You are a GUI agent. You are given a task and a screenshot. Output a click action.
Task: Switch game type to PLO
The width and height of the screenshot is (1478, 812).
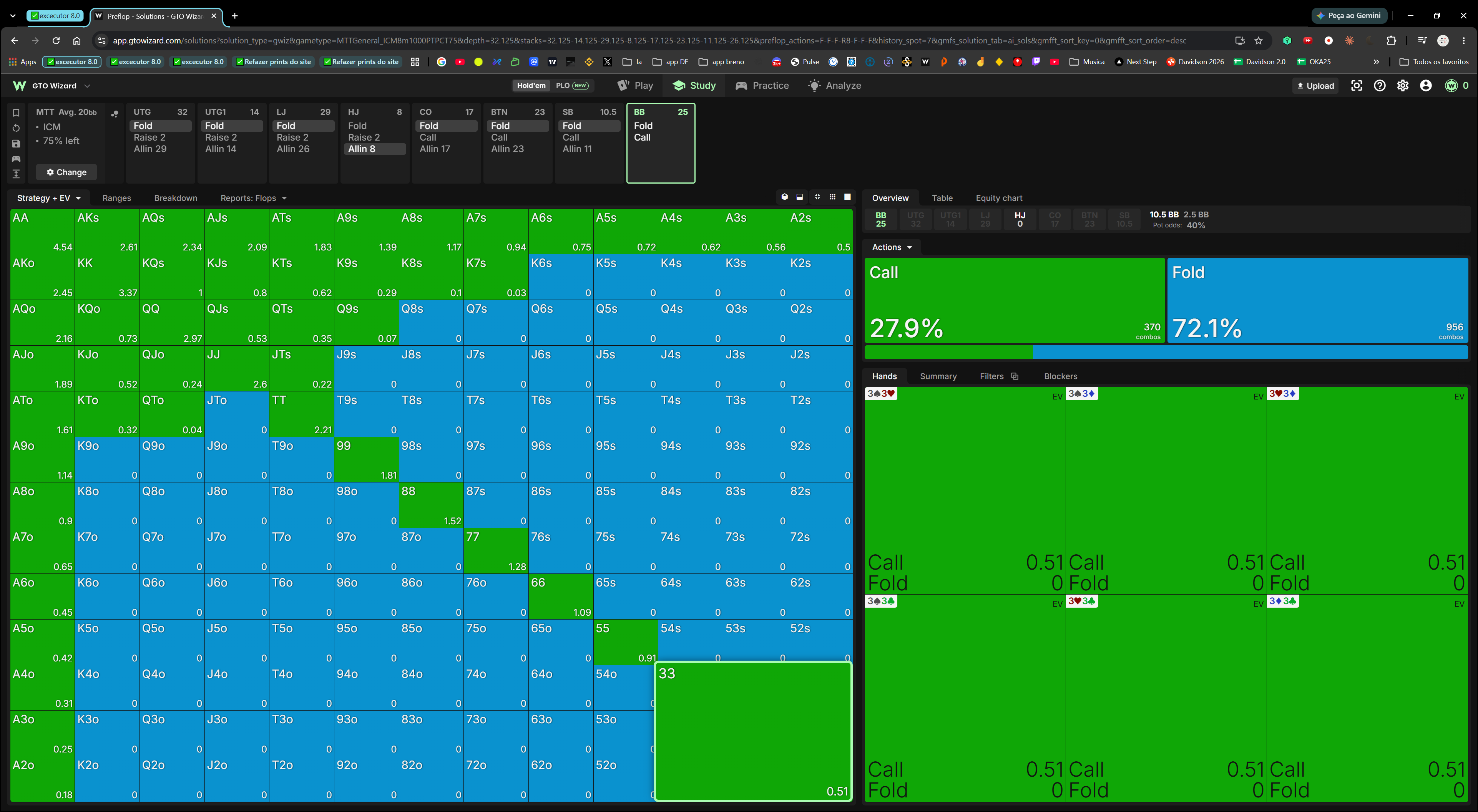tap(571, 85)
